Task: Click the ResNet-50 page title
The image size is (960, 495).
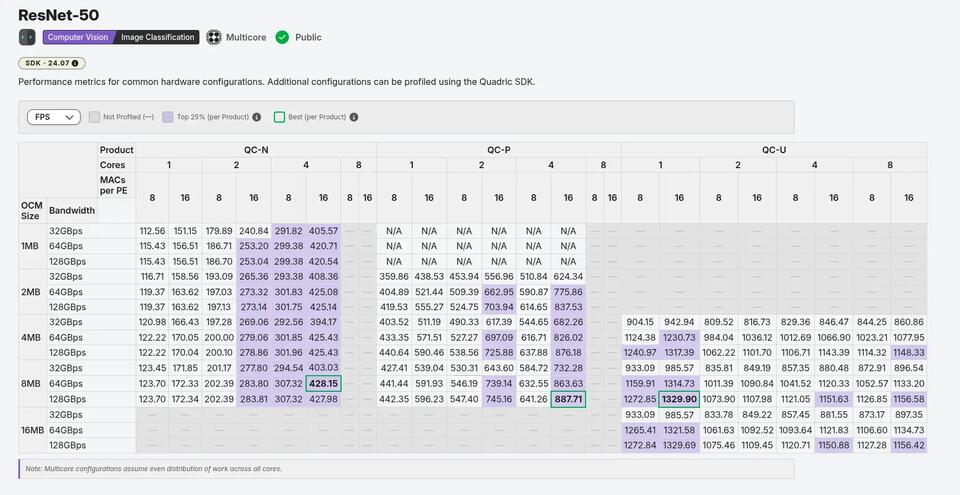Action: pos(59,15)
